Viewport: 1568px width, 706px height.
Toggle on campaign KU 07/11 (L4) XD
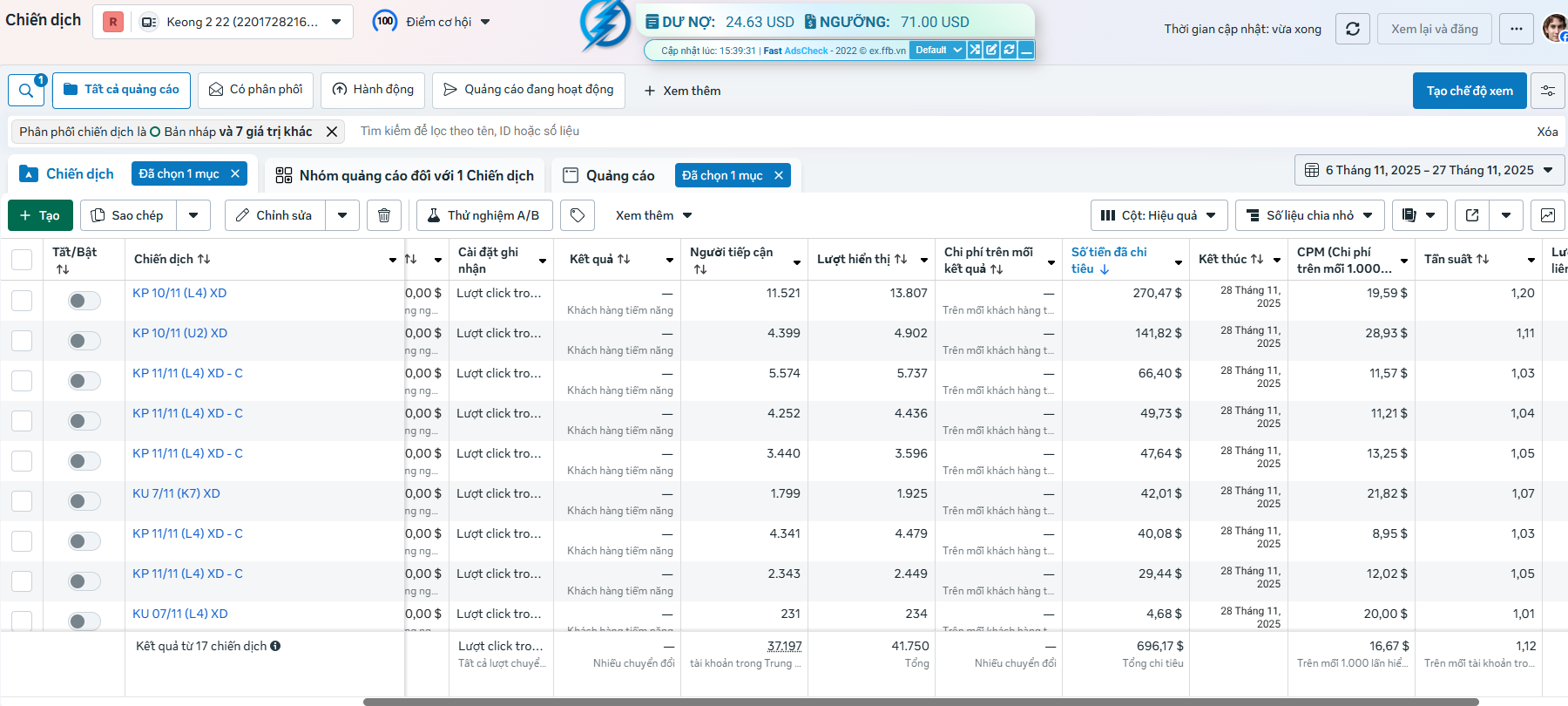84,621
